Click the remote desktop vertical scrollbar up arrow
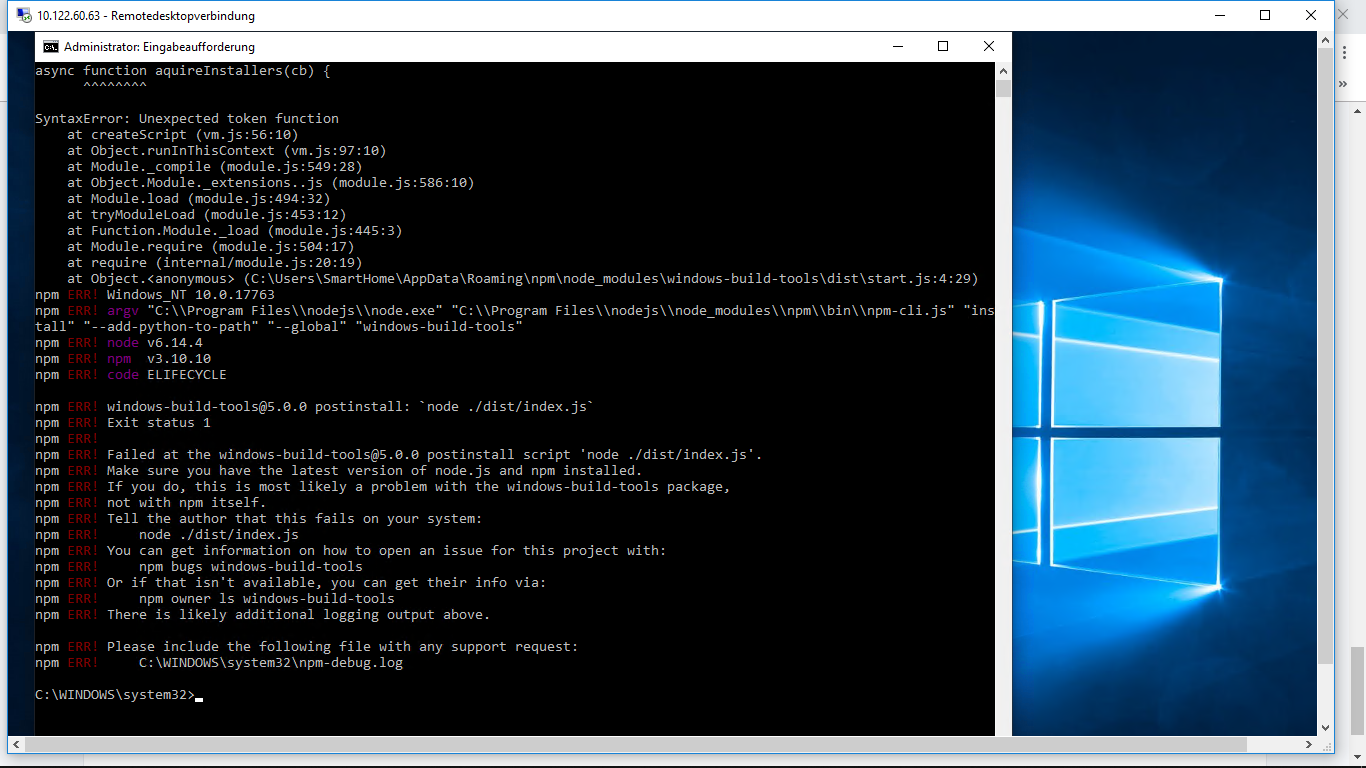This screenshot has height=768, width=1366. pyautogui.click(x=1326, y=40)
